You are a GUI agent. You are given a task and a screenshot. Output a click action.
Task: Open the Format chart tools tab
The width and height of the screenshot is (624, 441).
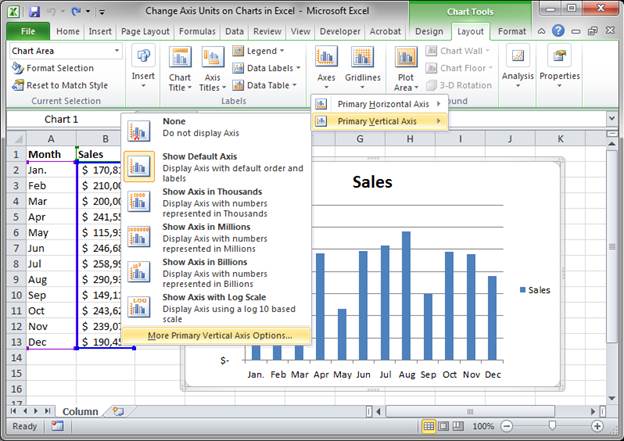tap(512, 31)
